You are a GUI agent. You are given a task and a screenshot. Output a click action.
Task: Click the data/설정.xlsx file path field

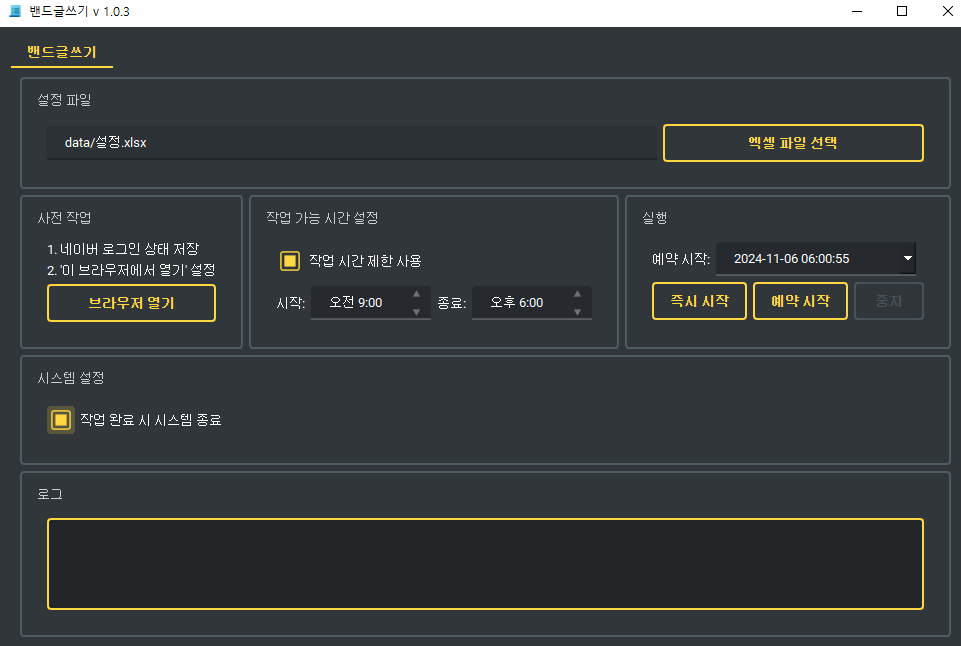[350, 142]
